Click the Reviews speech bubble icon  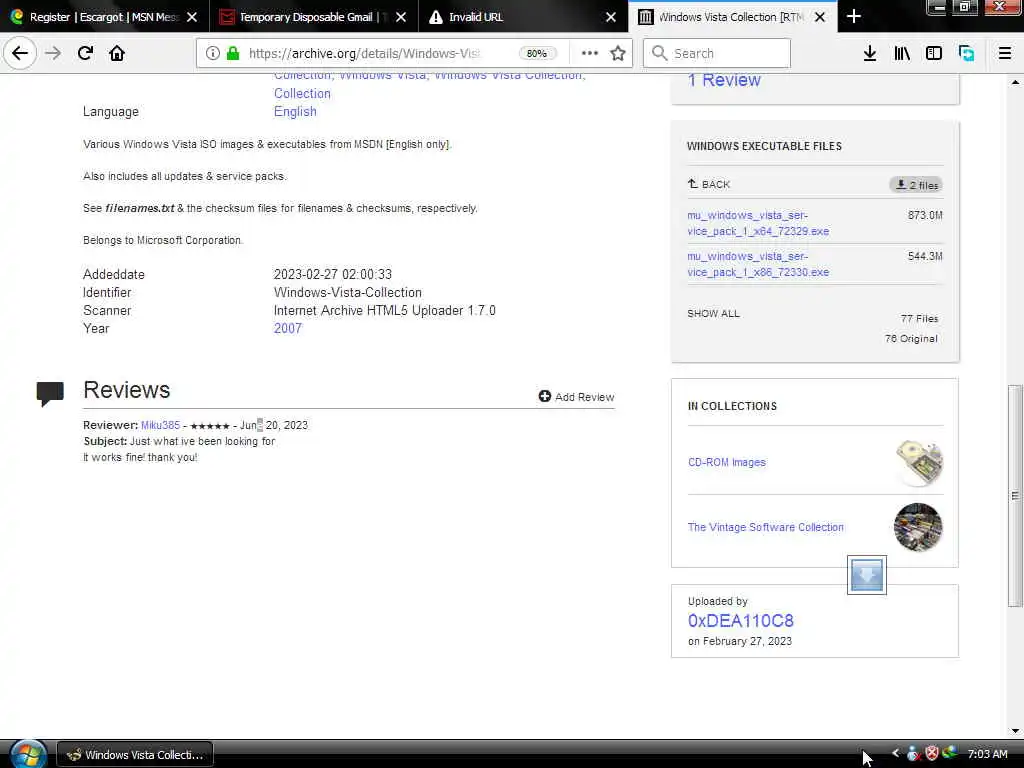click(50, 393)
